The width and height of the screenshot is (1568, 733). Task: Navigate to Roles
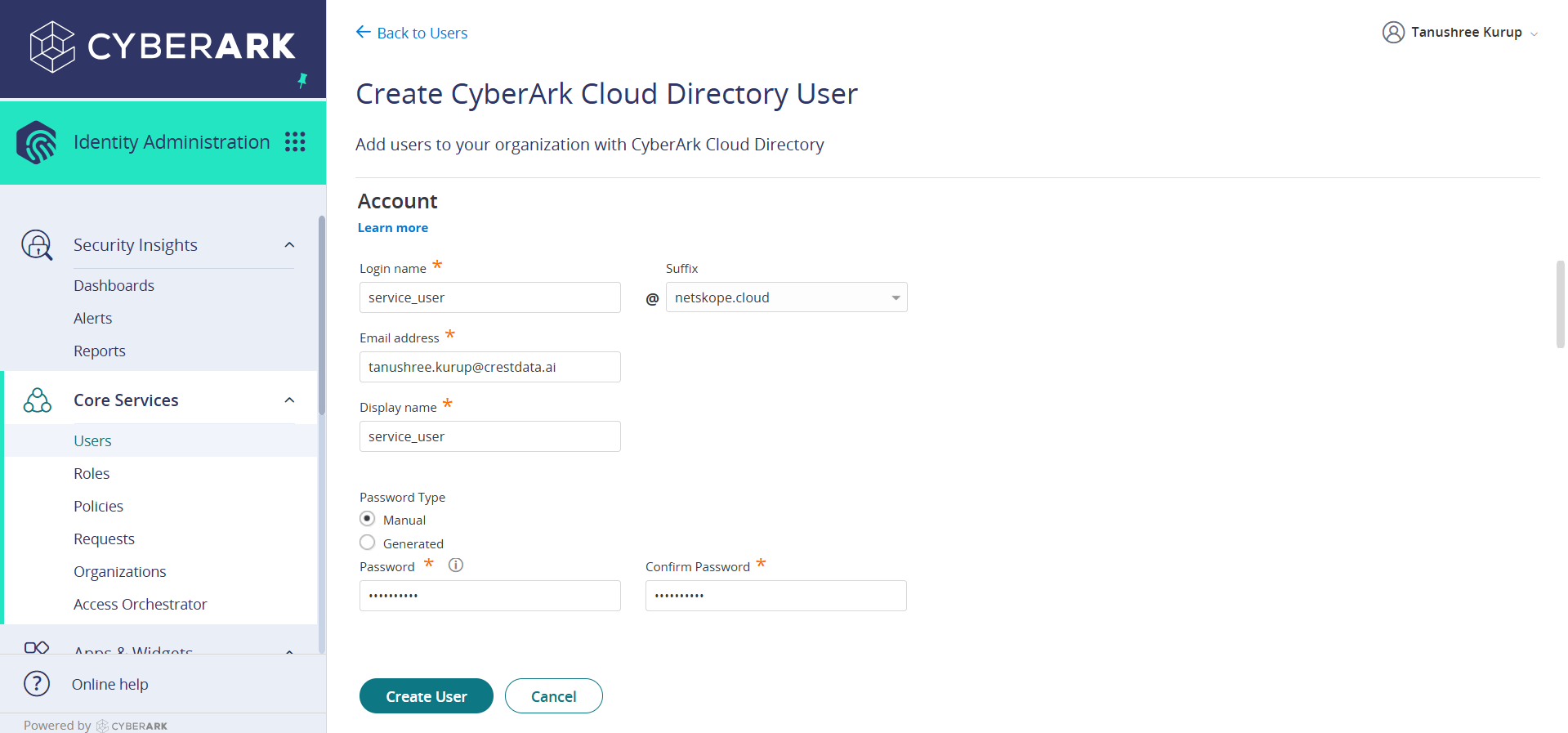pyautogui.click(x=92, y=473)
